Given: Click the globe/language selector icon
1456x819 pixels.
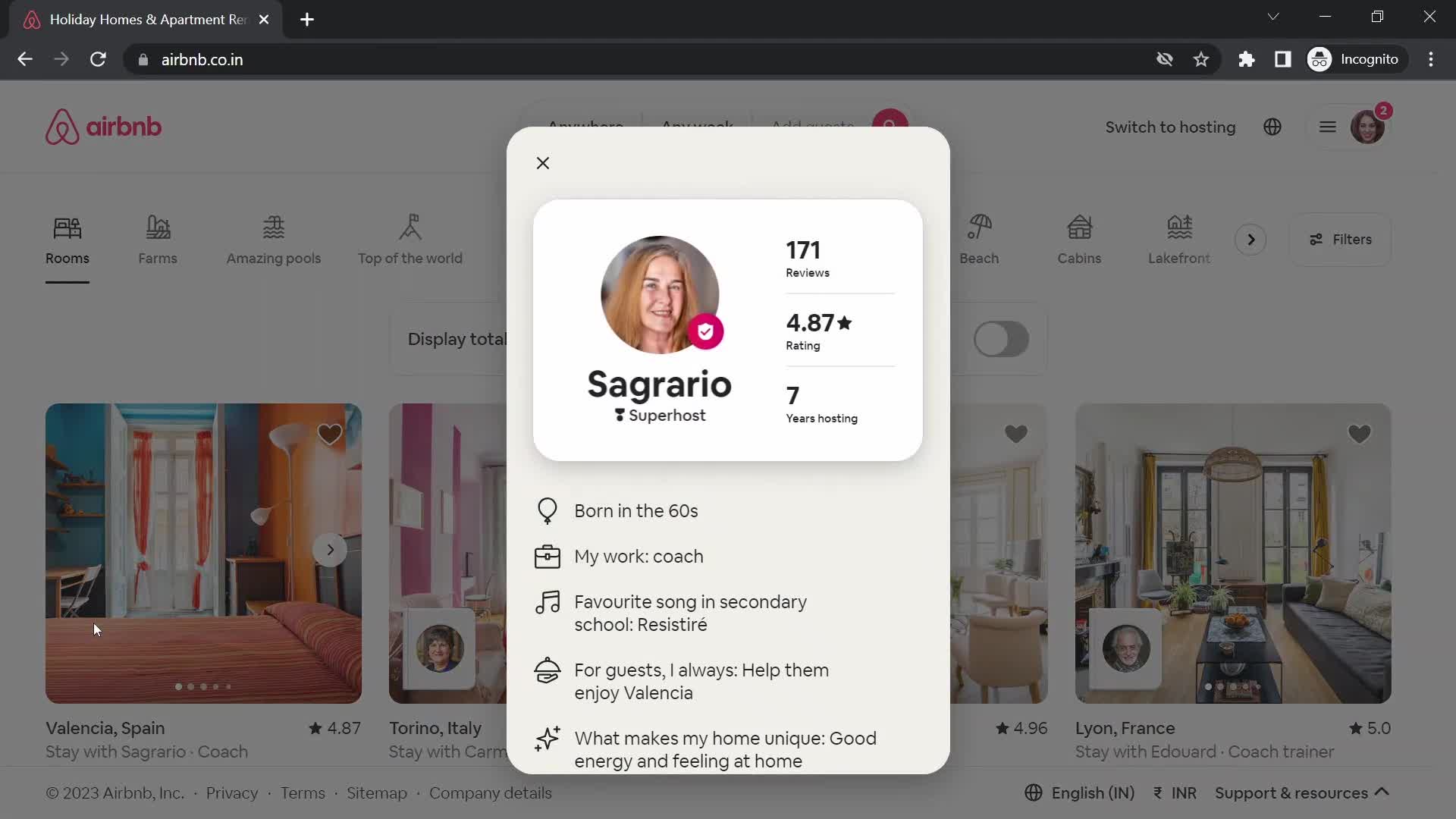Looking at the screenshot, I should [x=1273, y=127].
